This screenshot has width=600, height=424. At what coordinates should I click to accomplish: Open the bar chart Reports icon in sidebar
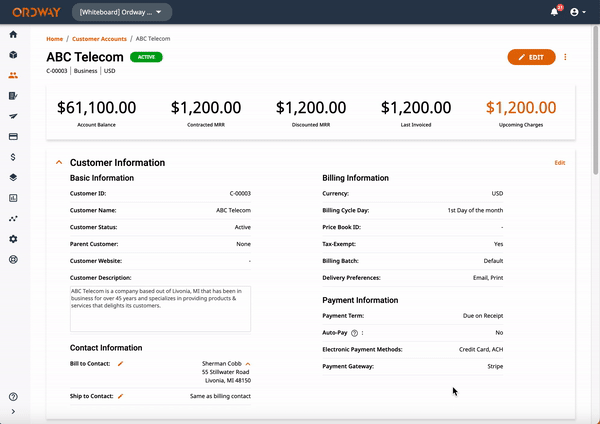(x=13, y=198)
